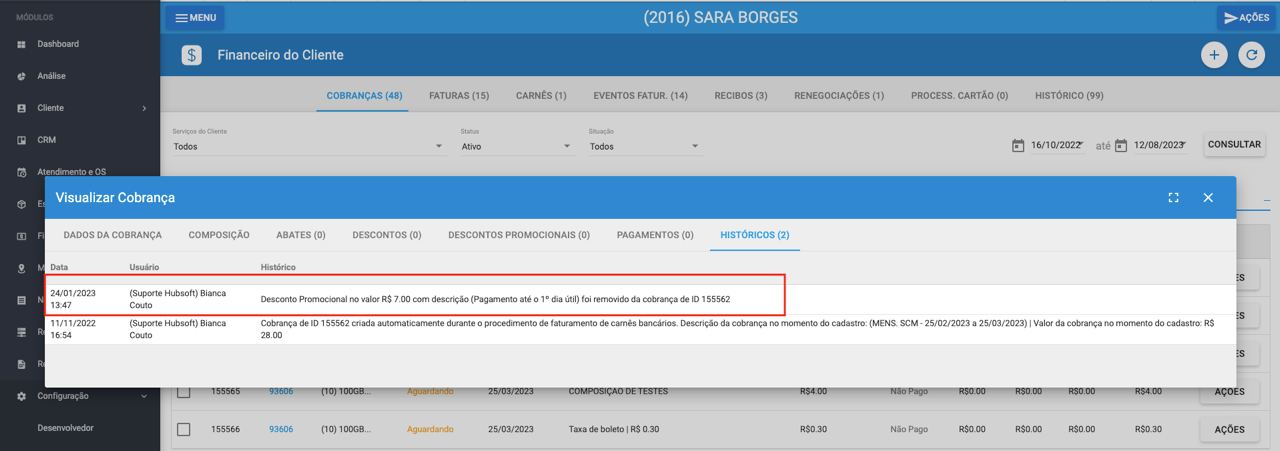This screenshot has width=1280, height=451.
Task: Open PAGAMENTOS (0) dialog tab
Action: [655, 235]
